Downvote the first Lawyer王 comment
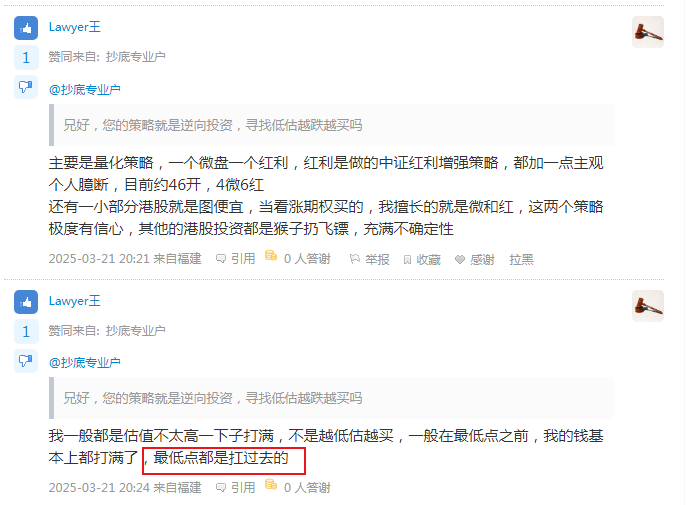Image resolution: width=693 pixels, height=505 pixels. tap(26, 87)
